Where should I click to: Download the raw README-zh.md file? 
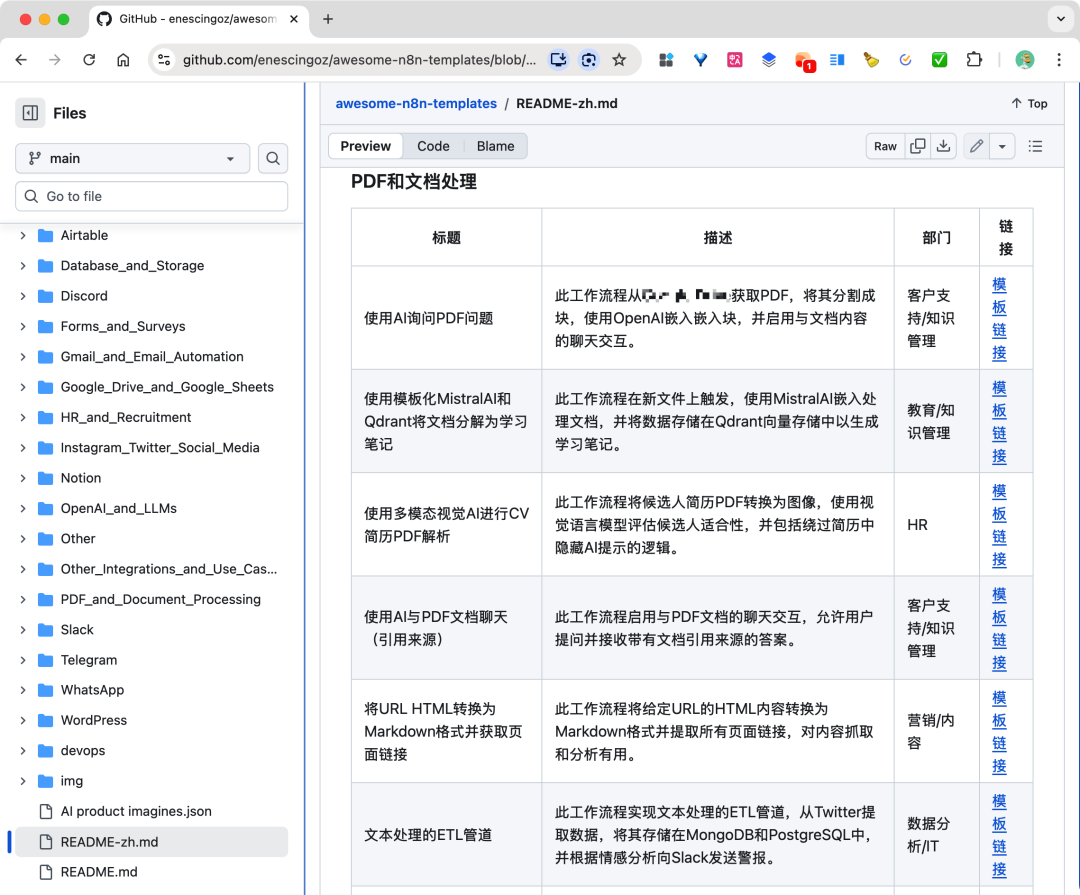pyautogui.click(x=943, y=146)
